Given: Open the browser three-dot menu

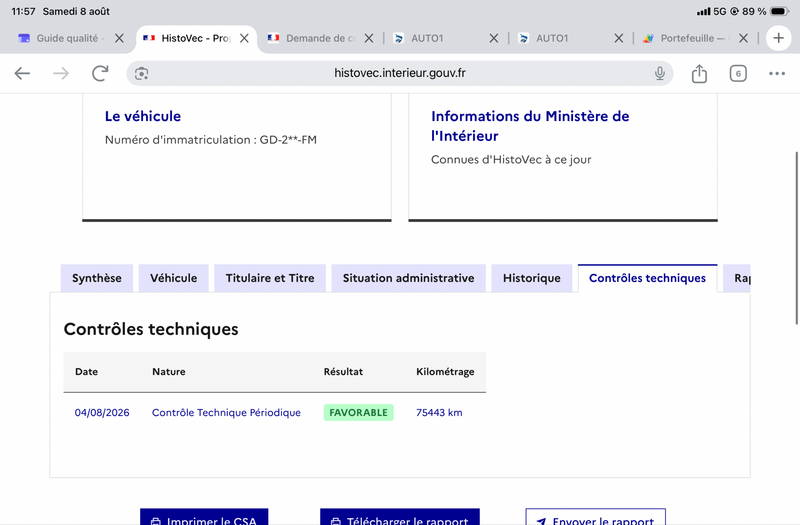Looking at the screenshot, I should click(x=777, y=73).
